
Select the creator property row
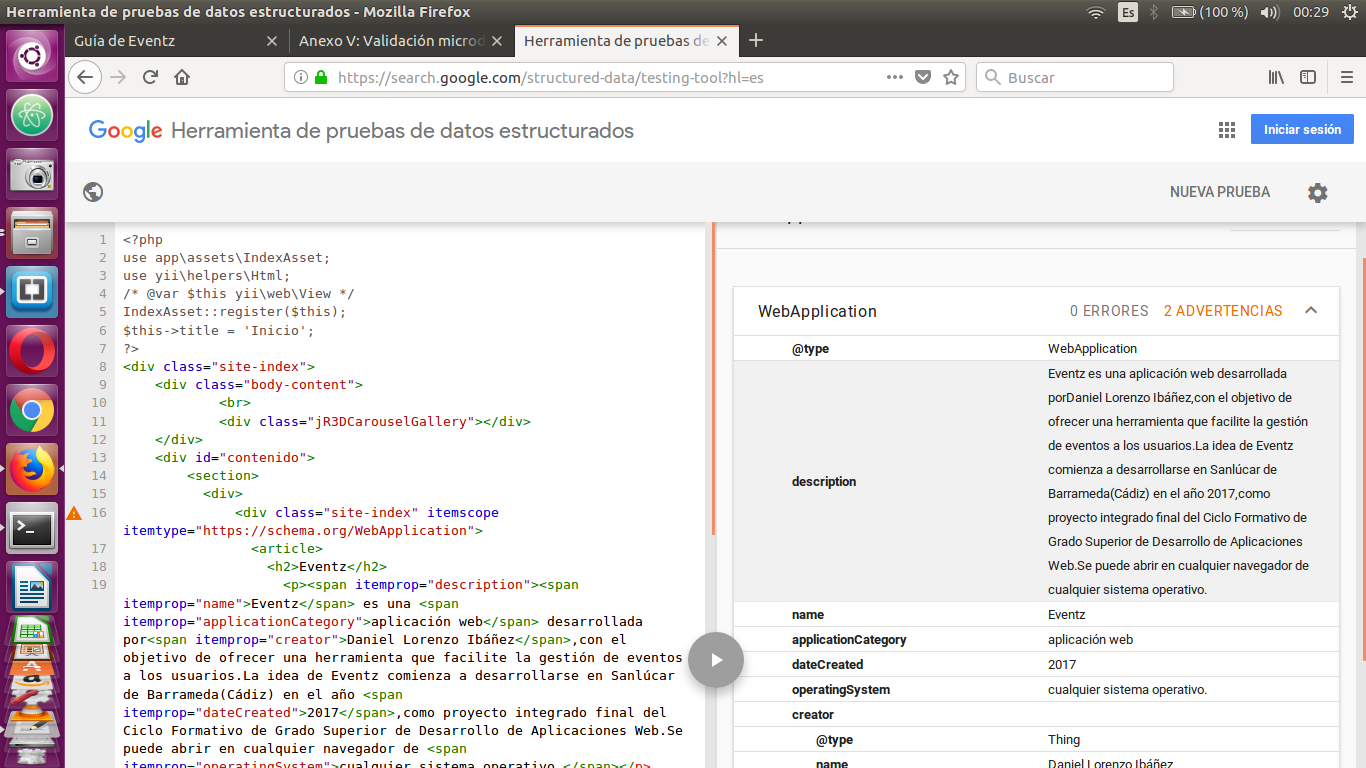[x=1036, y=714]
